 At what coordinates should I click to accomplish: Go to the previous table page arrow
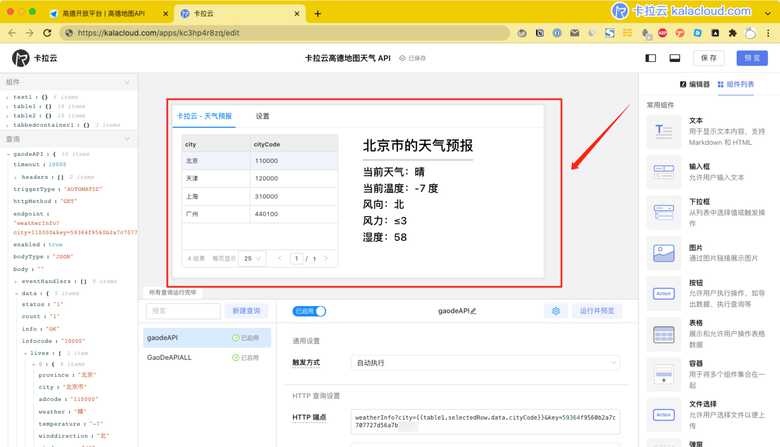(x=280, y=259)
